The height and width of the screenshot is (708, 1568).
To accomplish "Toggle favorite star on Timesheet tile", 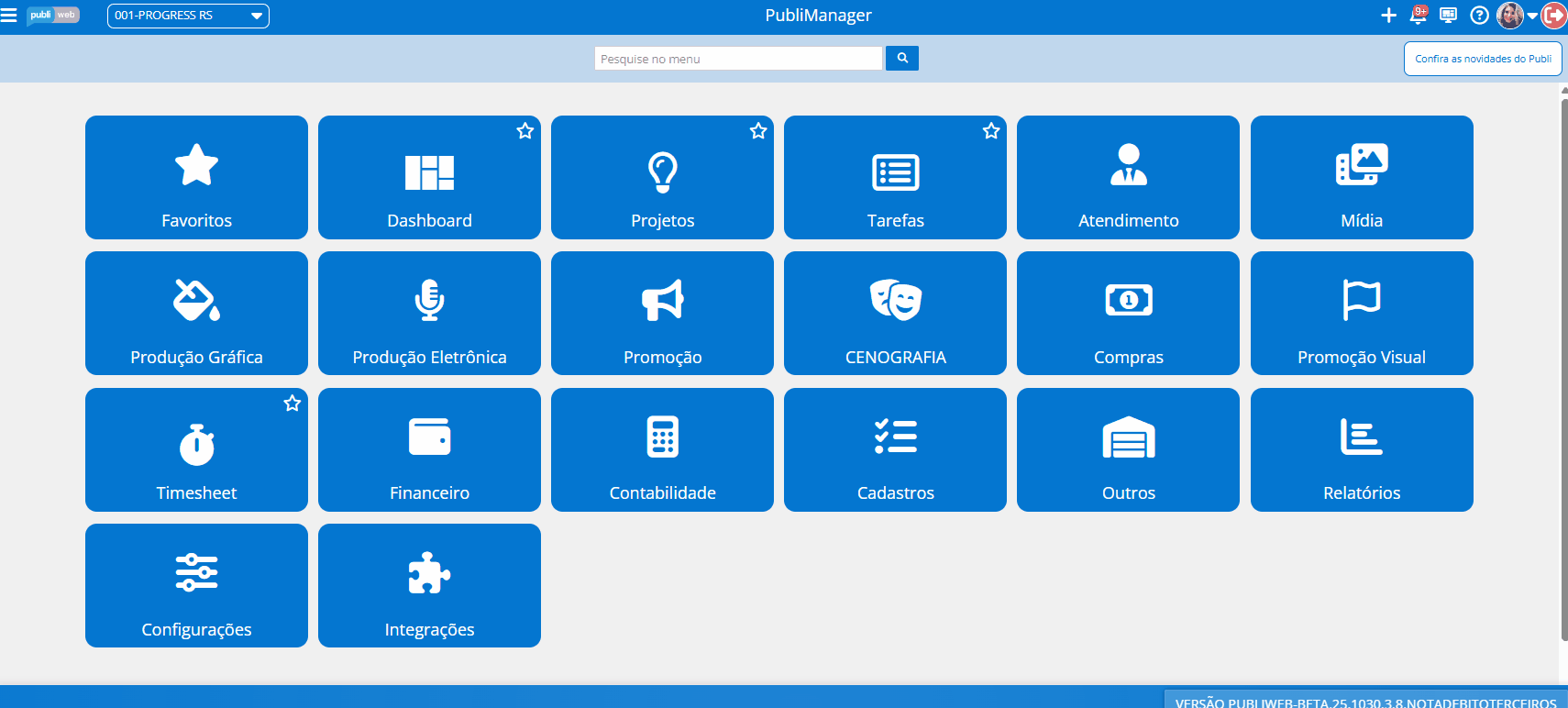I will (293, 404).
